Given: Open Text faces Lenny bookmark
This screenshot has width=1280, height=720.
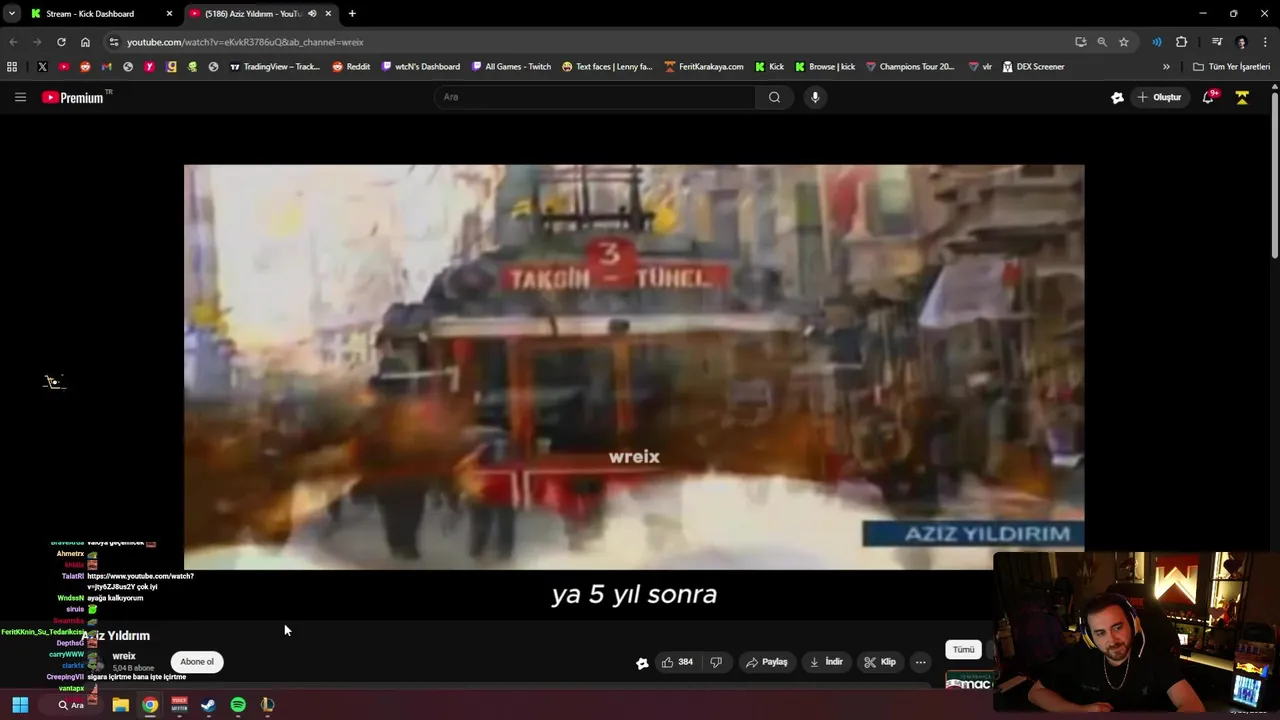Looking at the screenshot, I should 607,67.
